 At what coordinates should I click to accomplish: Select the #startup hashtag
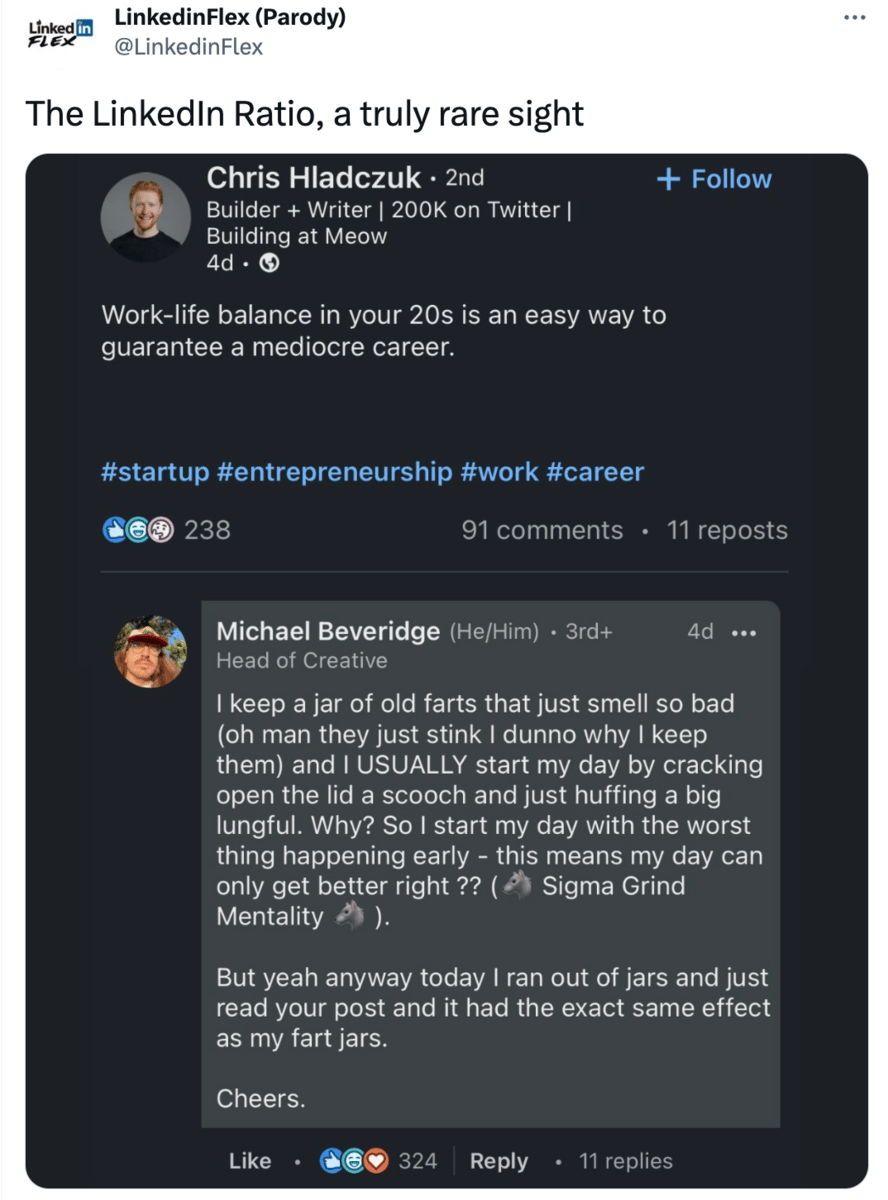pos(155,472)
